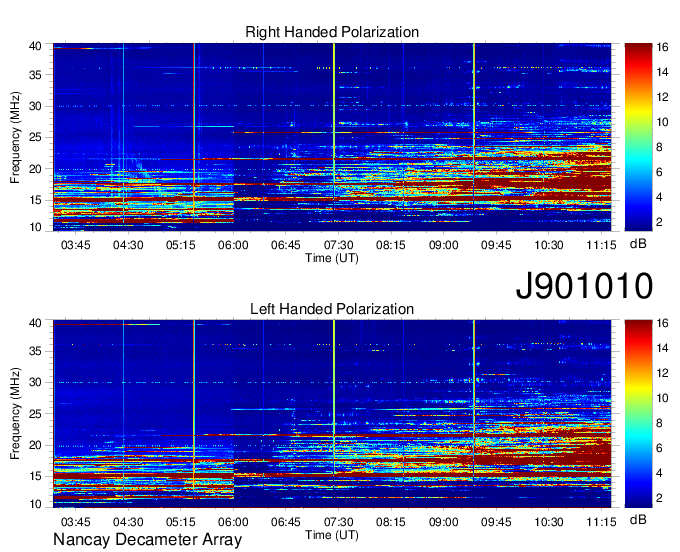Click the 06:45 tick under Left Handed plot

(286, 522)
